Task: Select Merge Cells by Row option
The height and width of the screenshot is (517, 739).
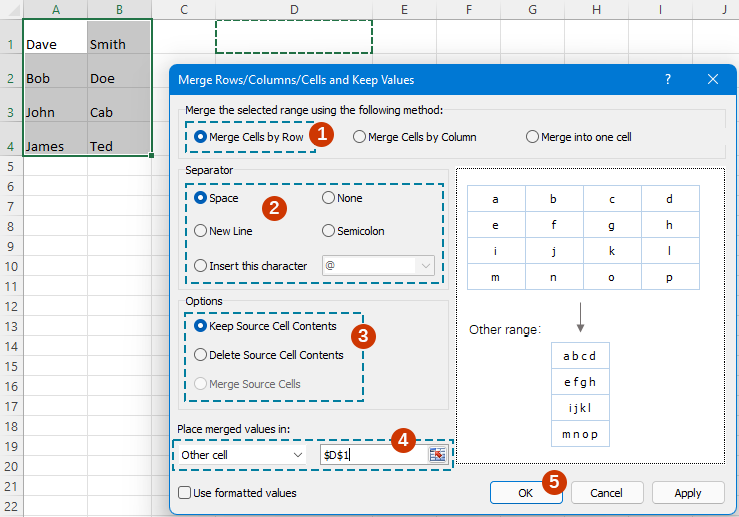Action: 249,137
